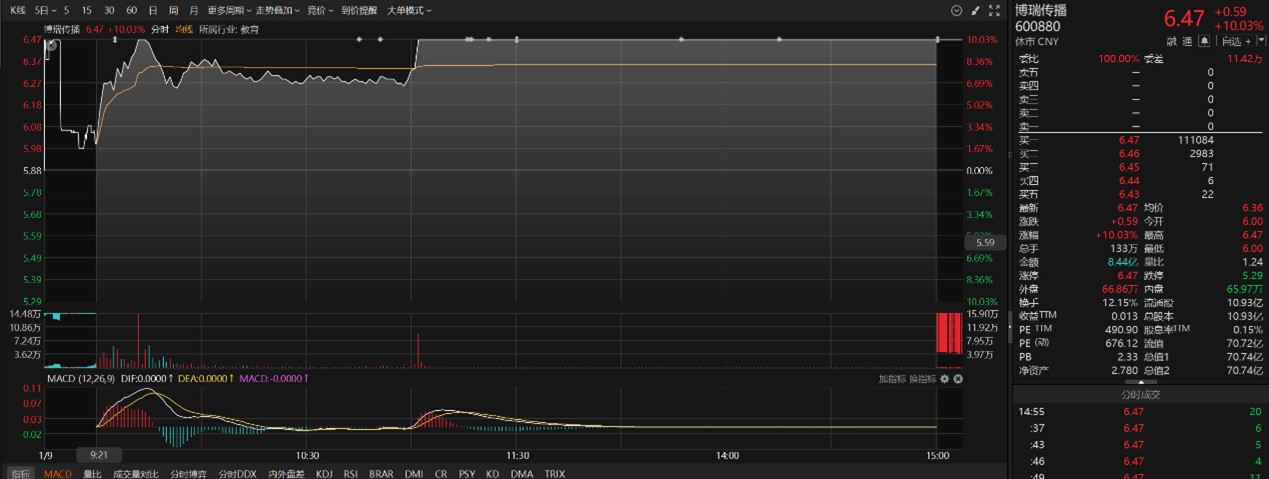Expand the 走势叠加 dropdown
The width and height of the screenshot is (1269, 479).
pos(277,10)
